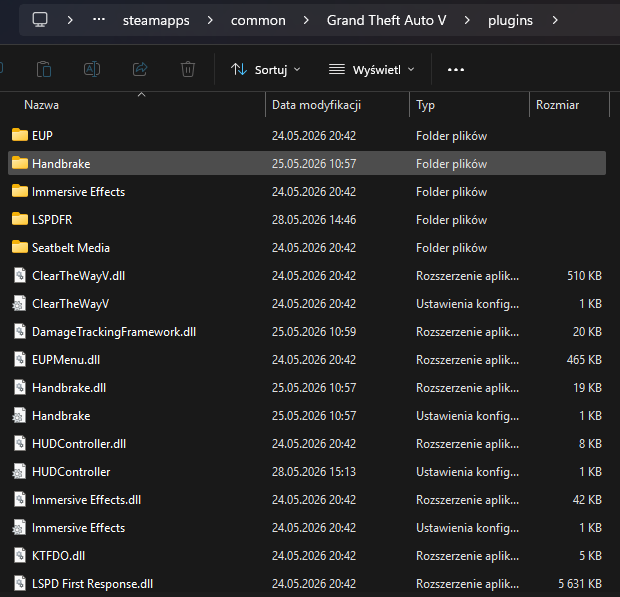Click the chevron after the monitor icon
620x597 pixels.
click(x=70, y=20)
